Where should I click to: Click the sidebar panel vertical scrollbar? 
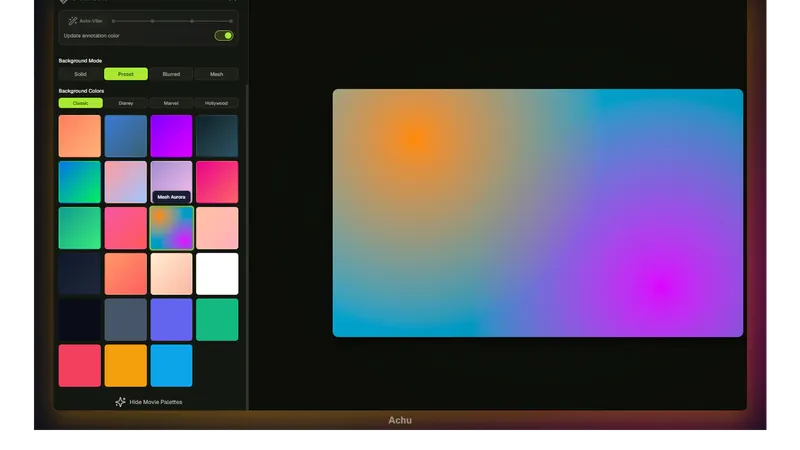click(247, 245)
